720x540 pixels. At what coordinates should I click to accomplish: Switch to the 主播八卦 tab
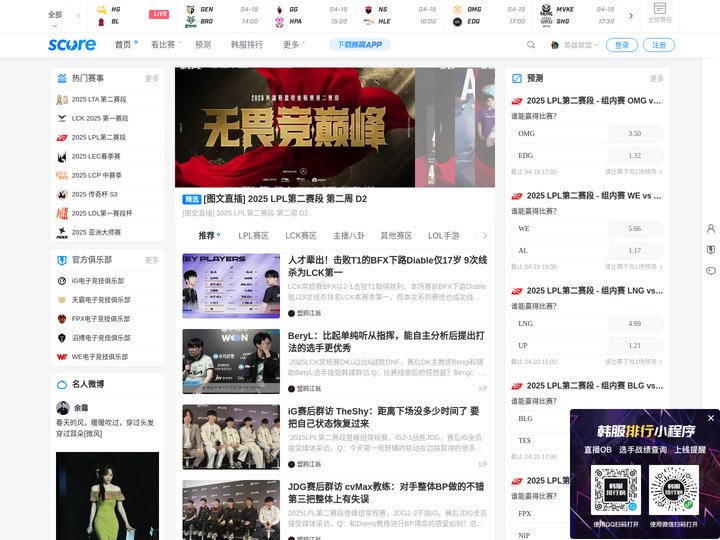pos(349,236)
